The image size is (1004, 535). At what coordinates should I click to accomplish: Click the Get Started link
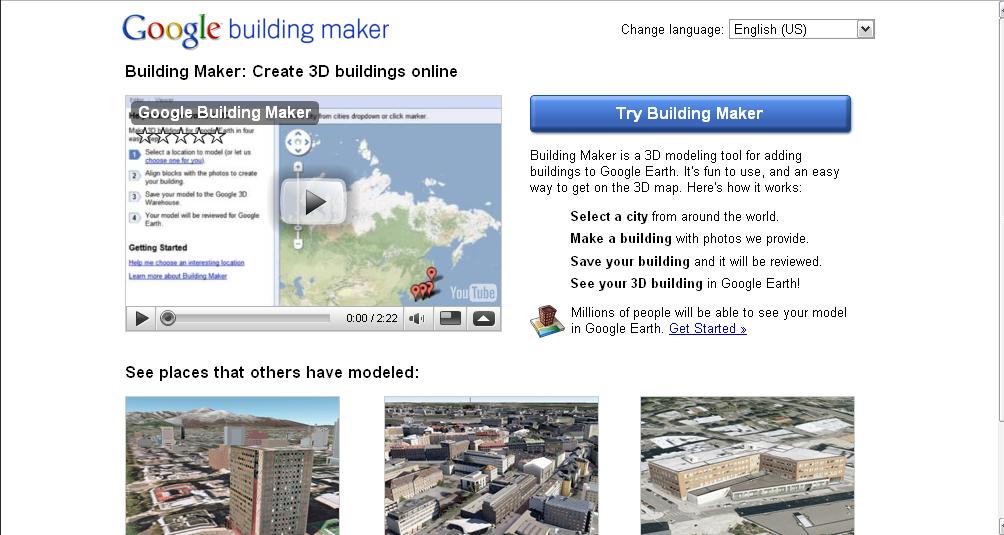click(708, 329)
